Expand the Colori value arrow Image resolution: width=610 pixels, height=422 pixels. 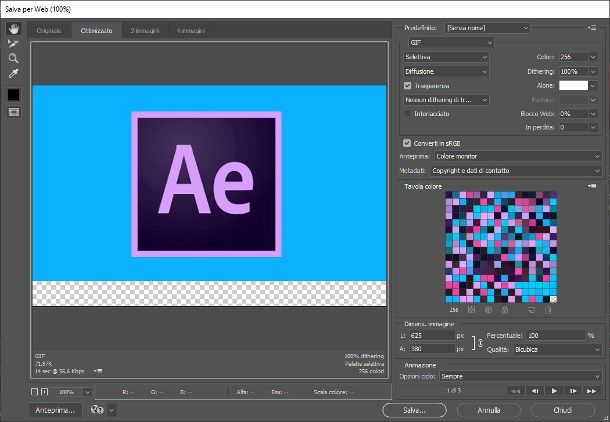[x=593, y=57]
